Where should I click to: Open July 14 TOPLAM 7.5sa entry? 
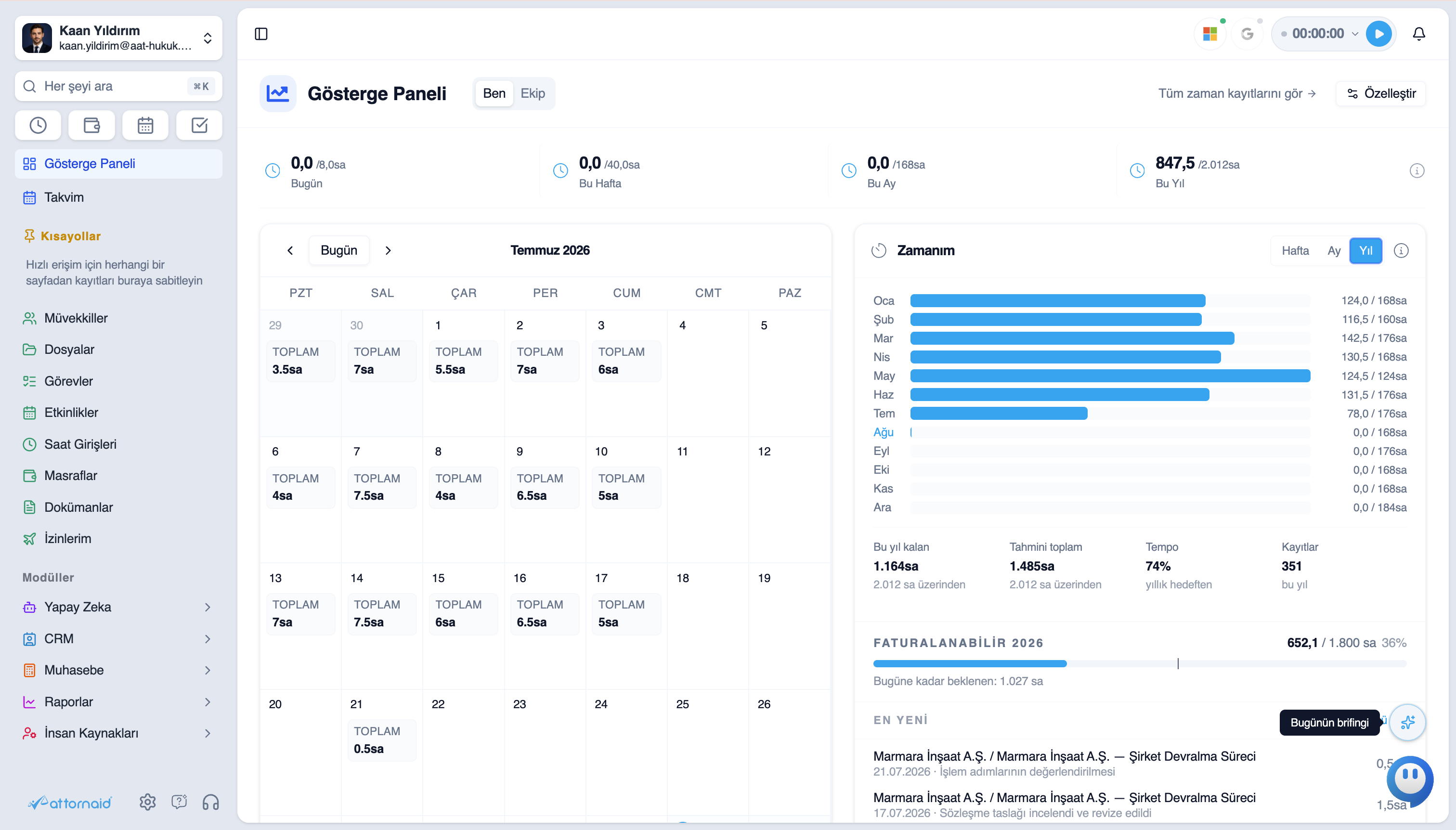(382, 613)
